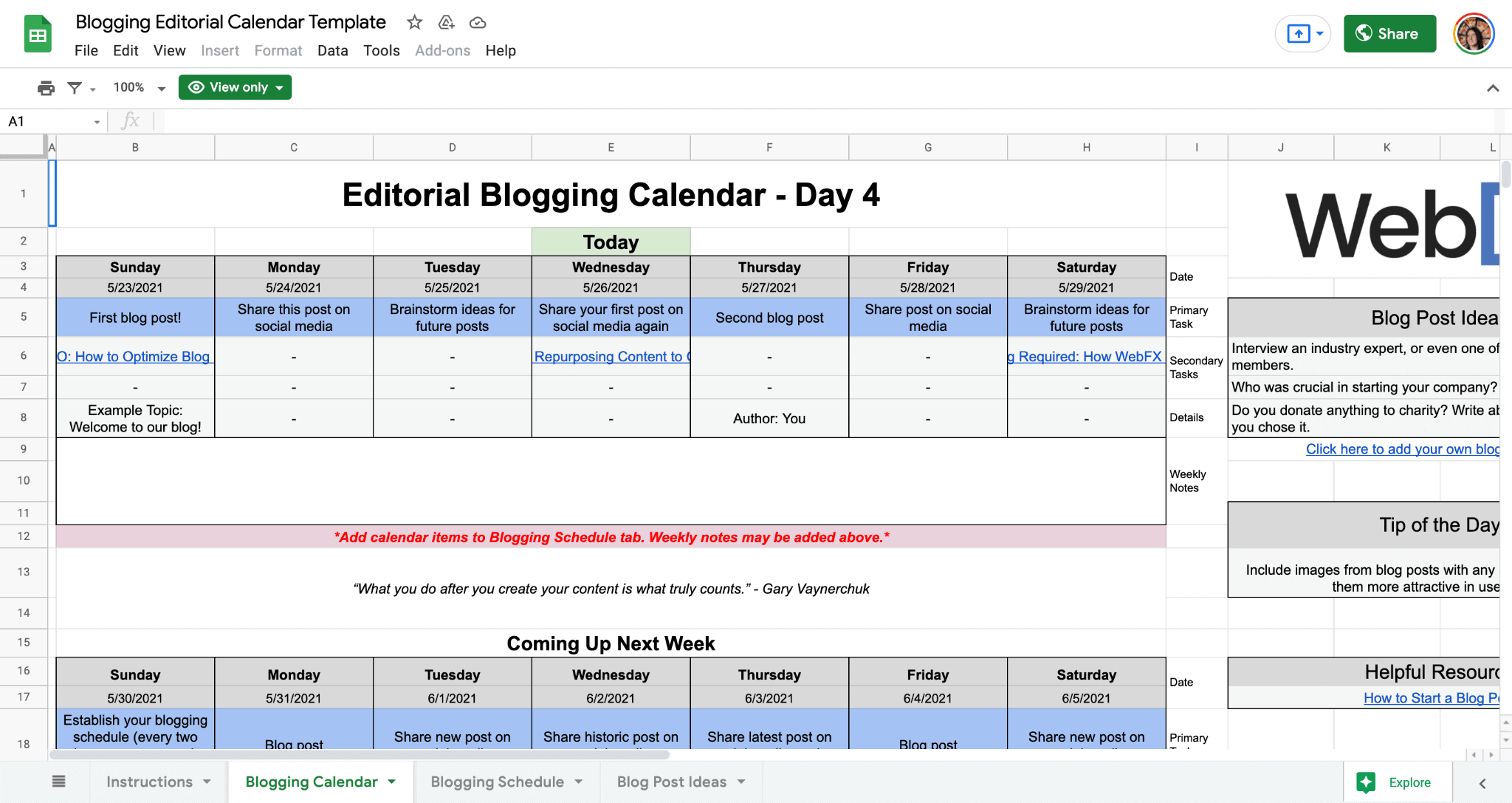Click the Explore button
Image resolution: width=1512 pixels, height=803 pixels.
1398,782
